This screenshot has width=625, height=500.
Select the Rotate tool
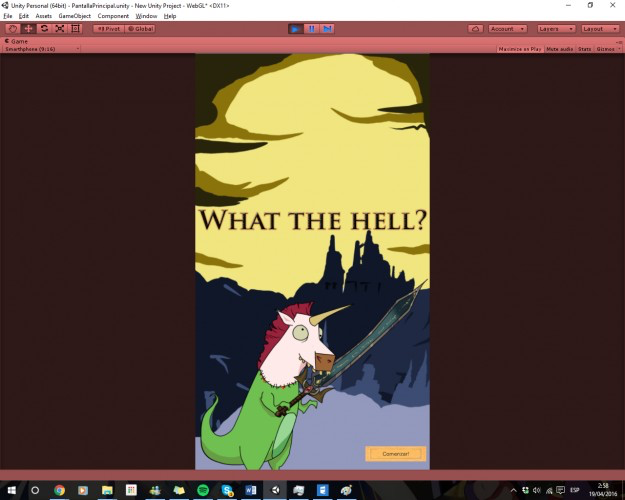pyautogui.click(x=44, y=29)
